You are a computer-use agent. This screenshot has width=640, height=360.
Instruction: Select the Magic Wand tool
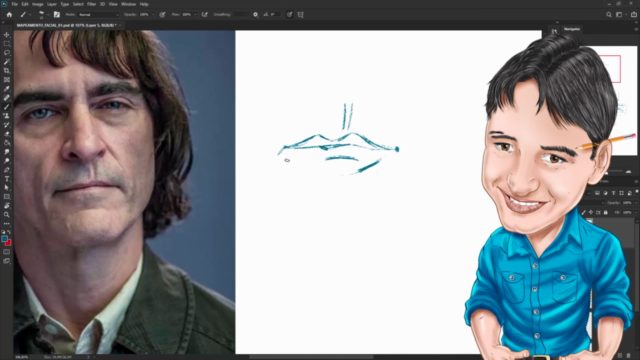coord(7,62)
